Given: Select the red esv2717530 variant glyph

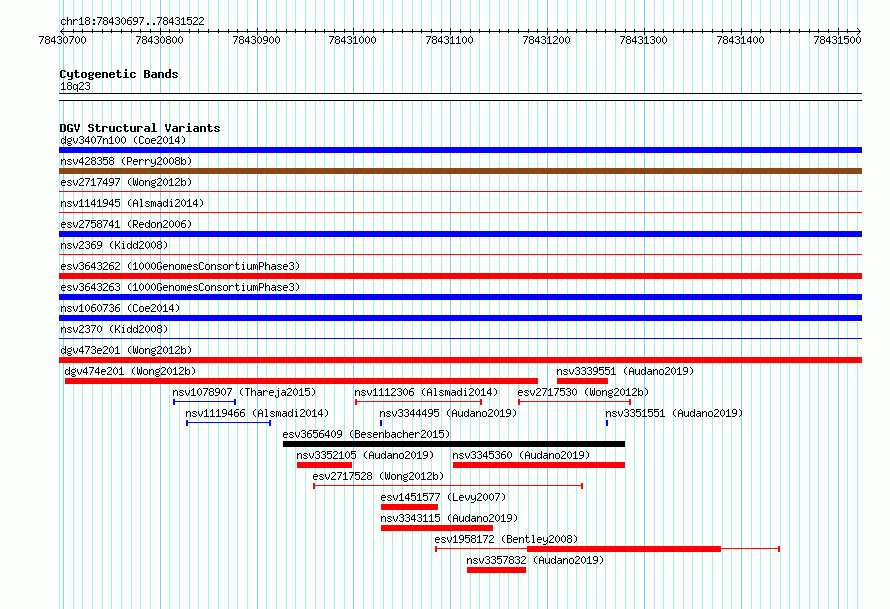Looking at the screenshot, I should 574,402.
